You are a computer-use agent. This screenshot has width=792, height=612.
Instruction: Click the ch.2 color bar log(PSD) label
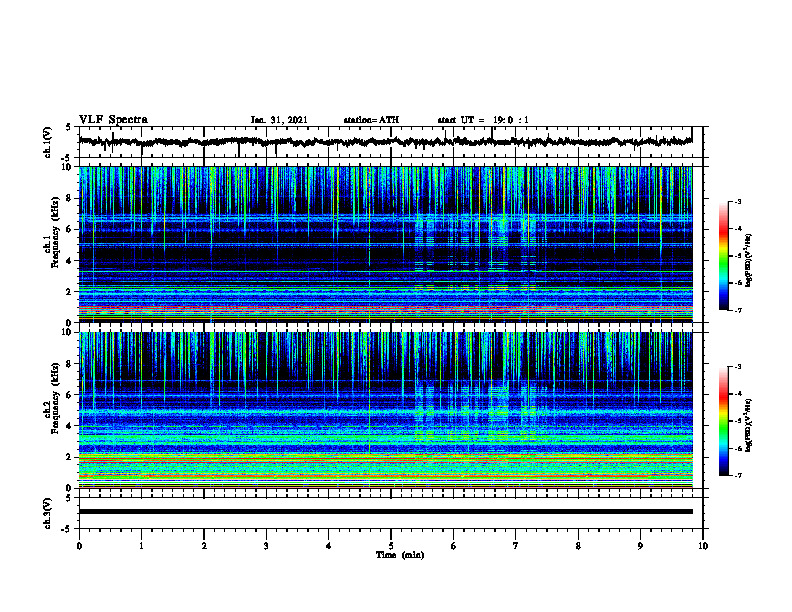(749, 425)
